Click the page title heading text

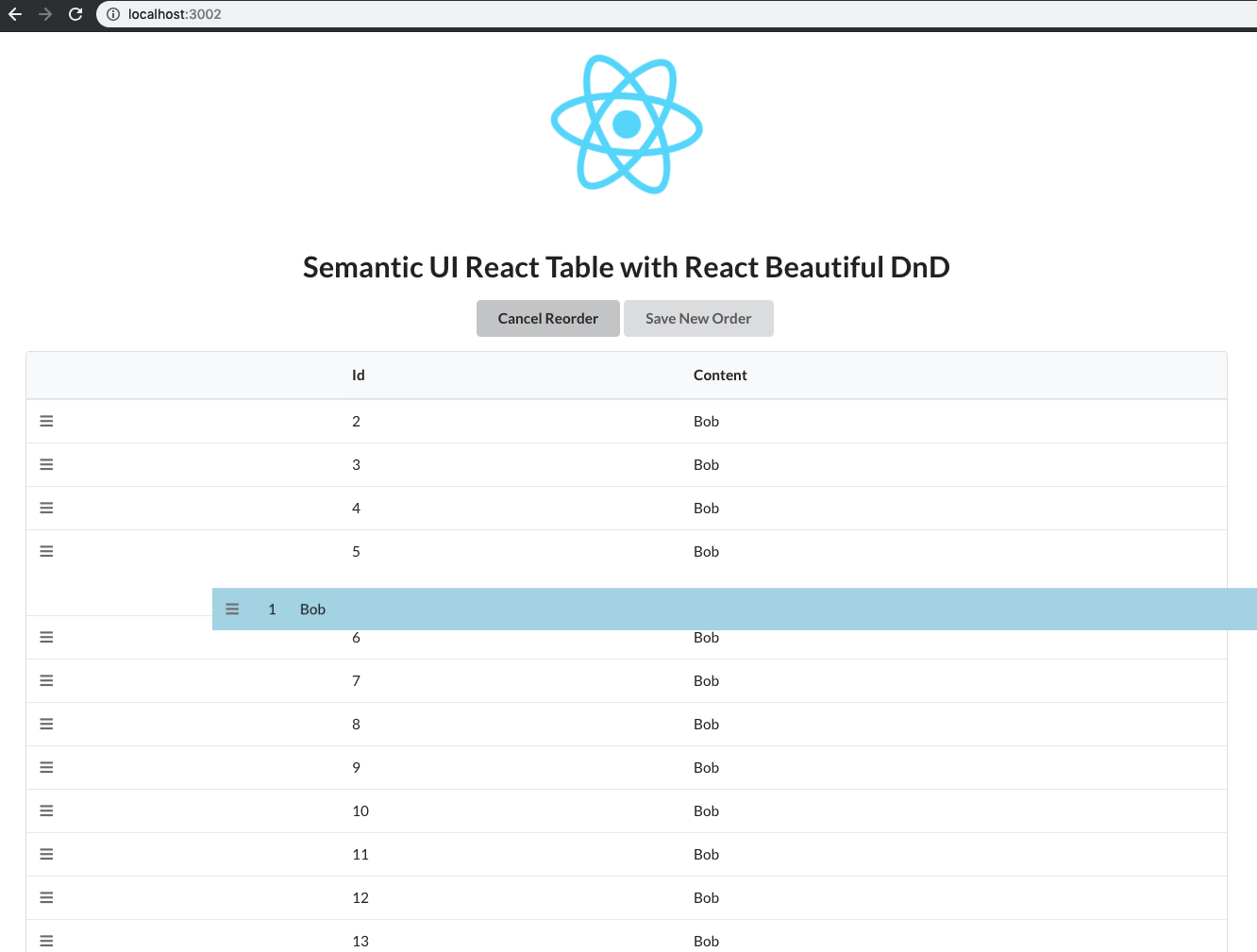pyautogui.click(x=627, y=267)
